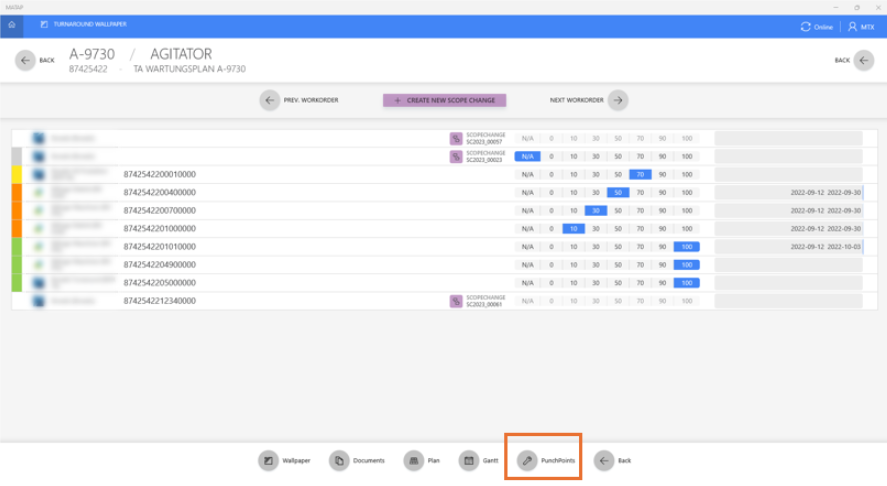Open the Plan view

413,461
